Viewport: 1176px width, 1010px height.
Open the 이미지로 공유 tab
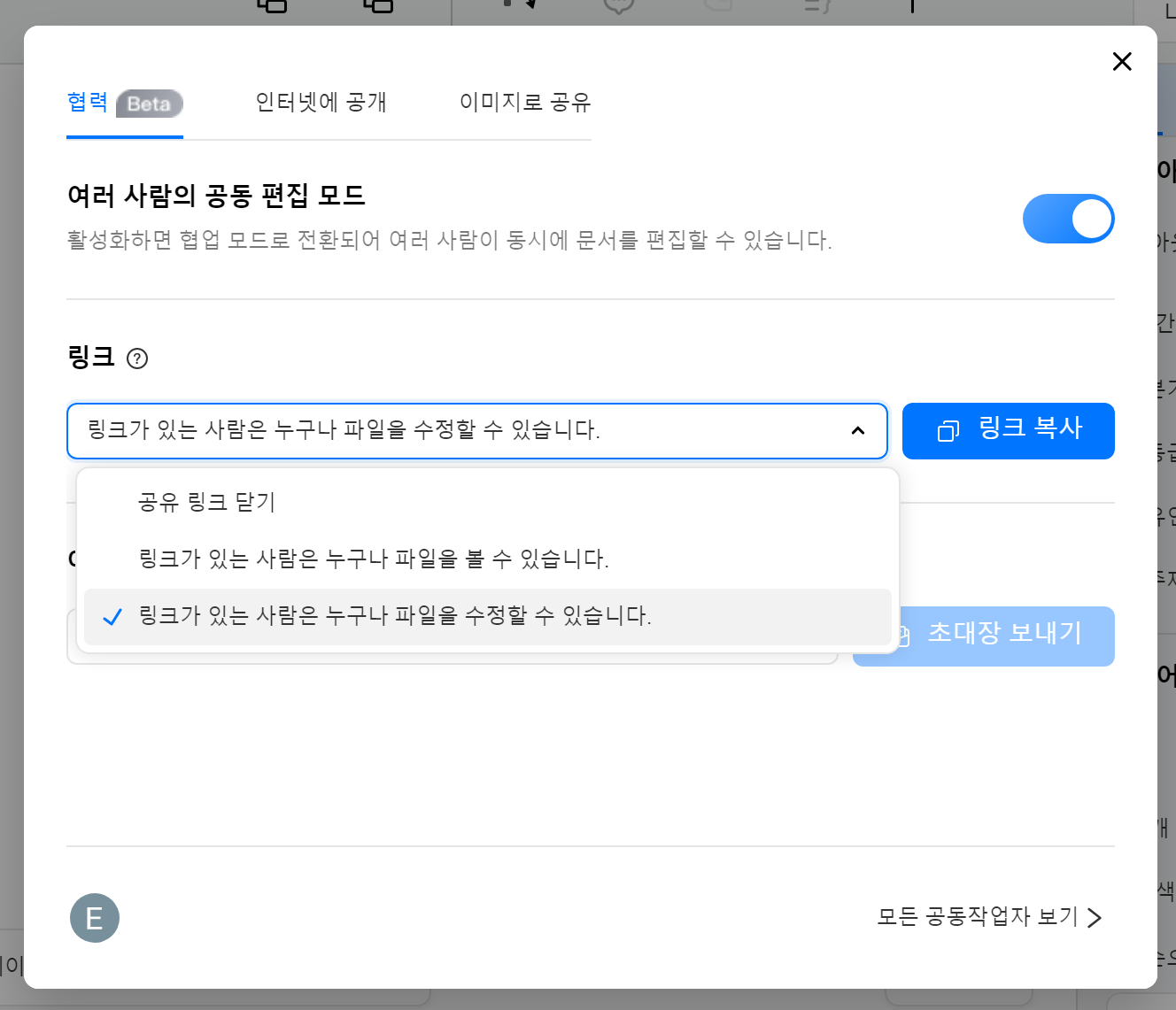(525, 103)
